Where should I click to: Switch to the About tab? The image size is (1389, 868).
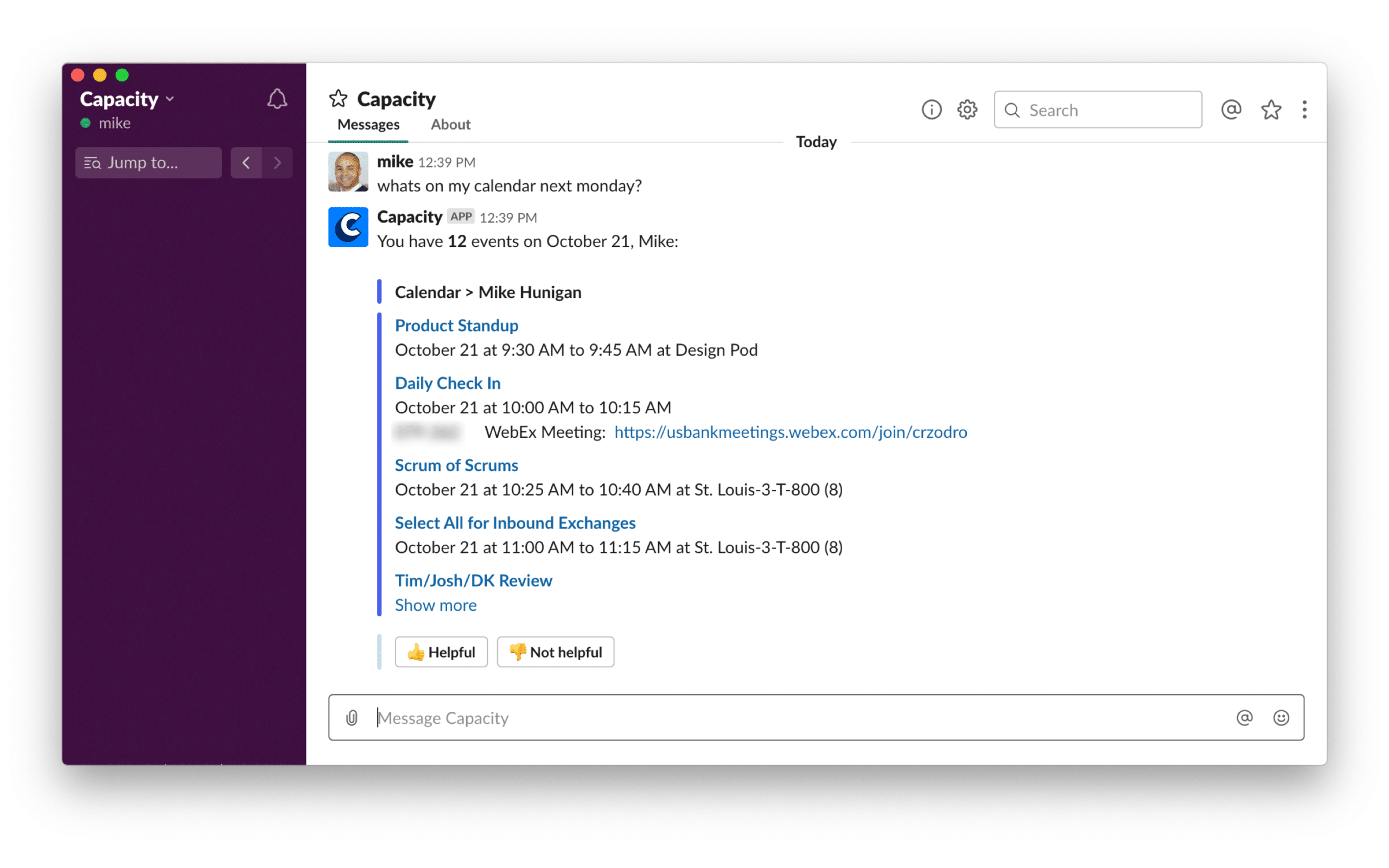tap(450, 125)
